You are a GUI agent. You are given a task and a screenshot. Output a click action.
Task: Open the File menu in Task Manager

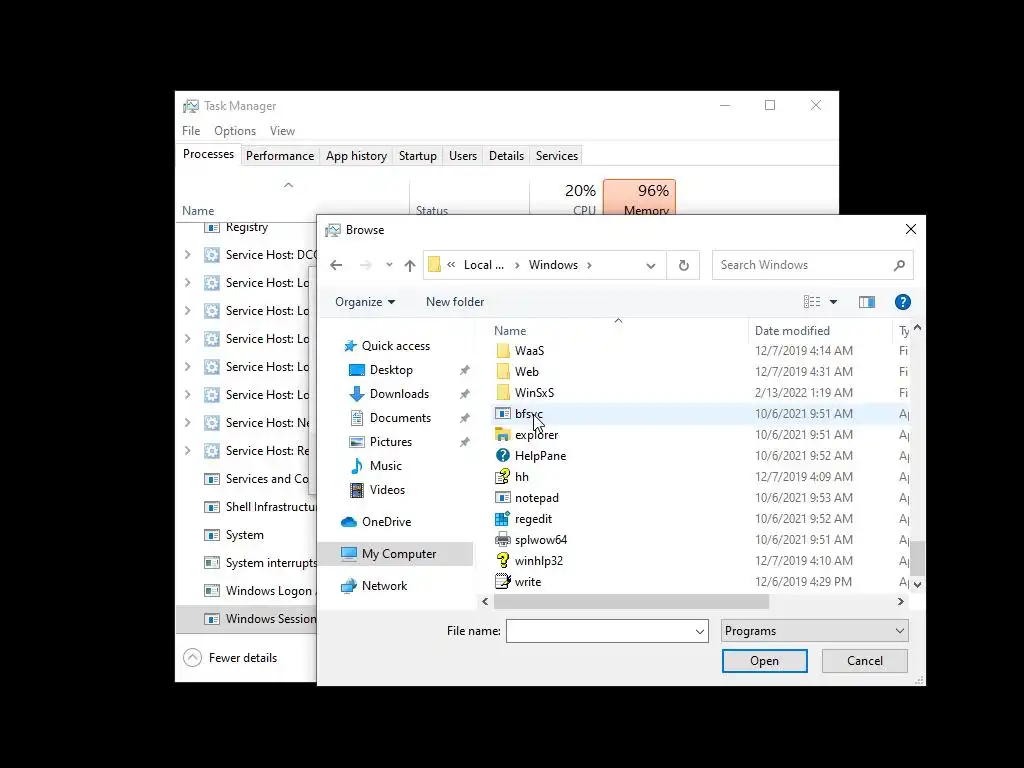tap(191, 131)
